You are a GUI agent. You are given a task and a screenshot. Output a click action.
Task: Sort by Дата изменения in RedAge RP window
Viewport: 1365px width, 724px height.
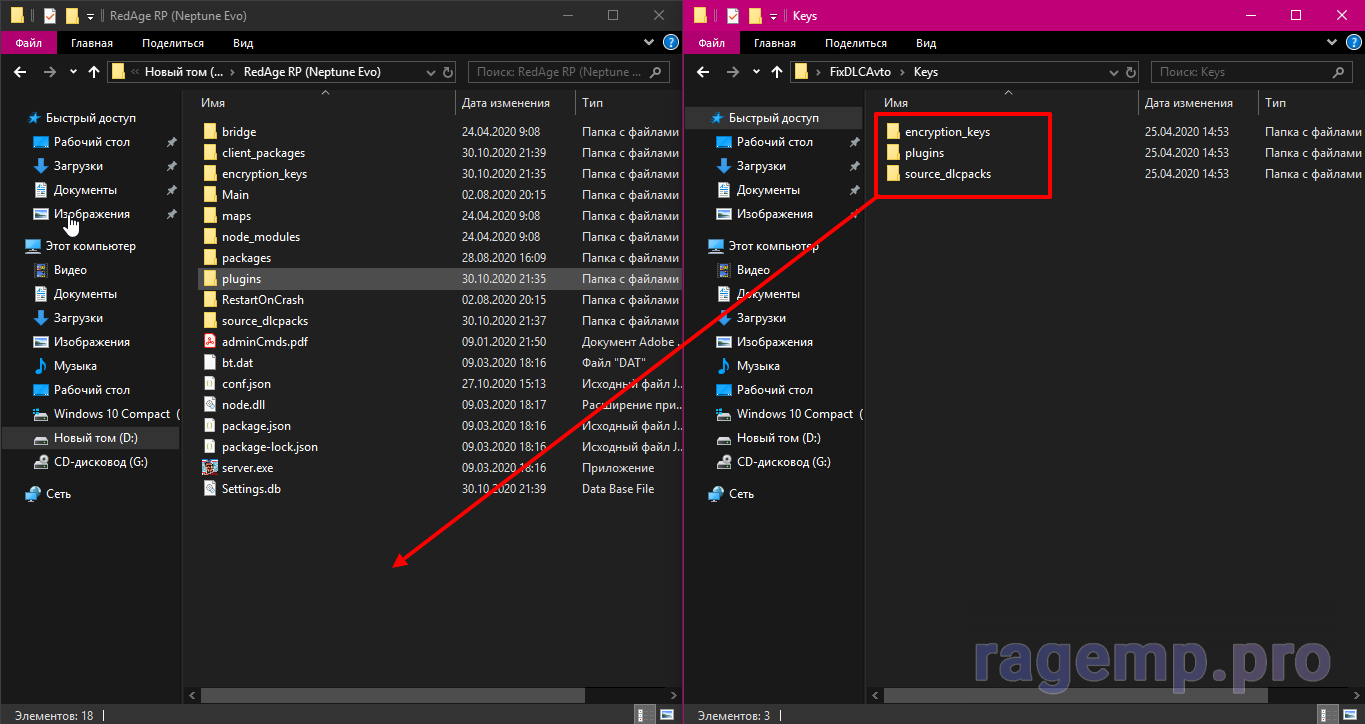point(516,103)
